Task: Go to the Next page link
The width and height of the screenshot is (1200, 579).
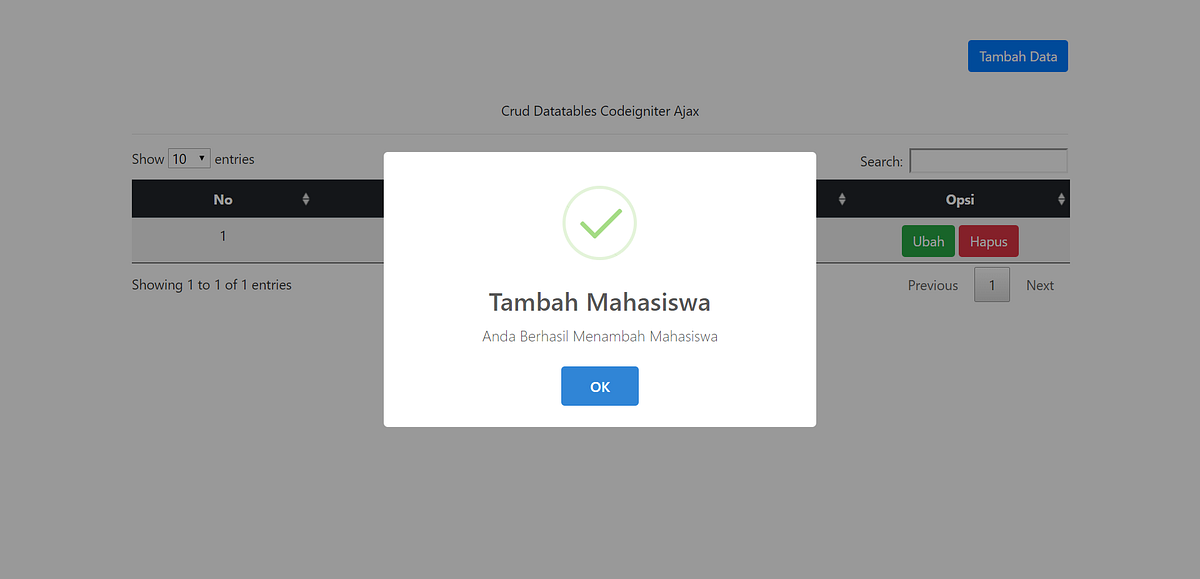Action: click(1039, 285)
